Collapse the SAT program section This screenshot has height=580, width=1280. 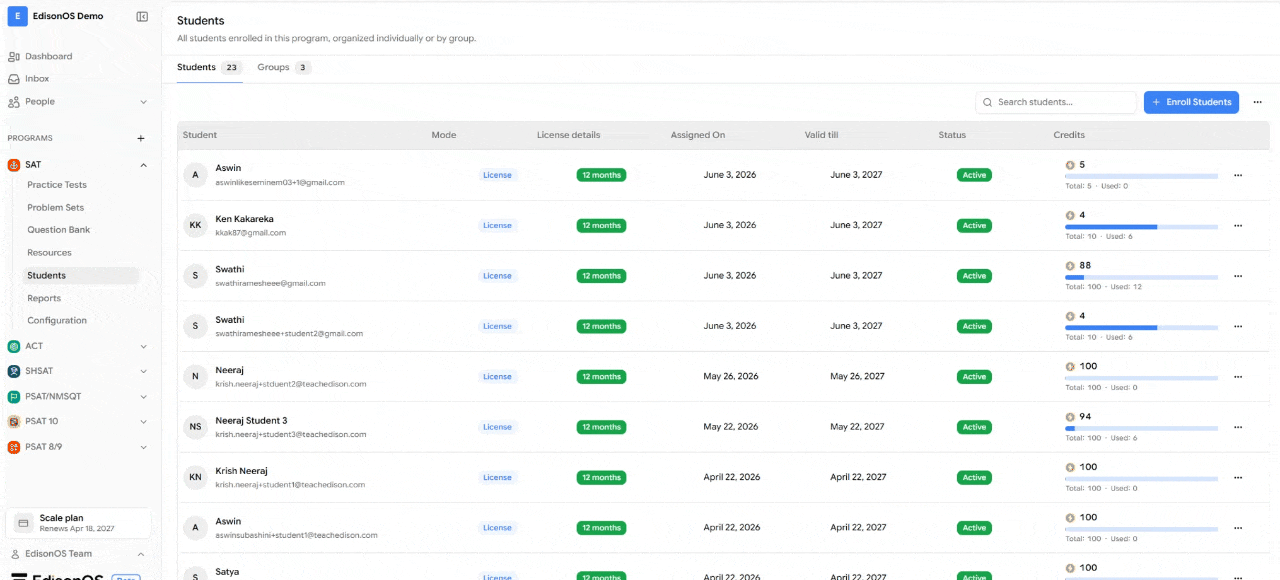point(143,164)
